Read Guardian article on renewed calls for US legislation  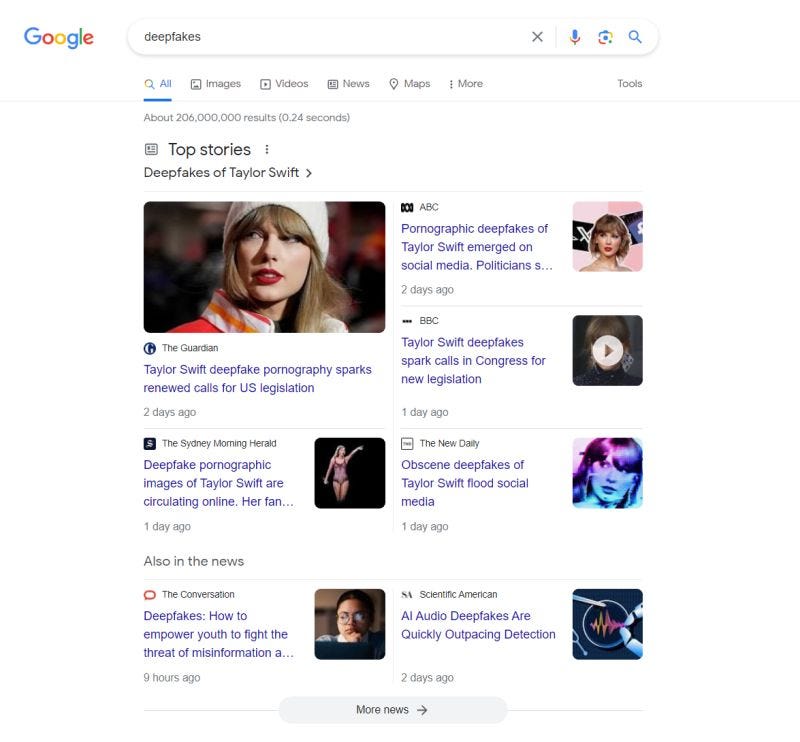click(258, 379)
